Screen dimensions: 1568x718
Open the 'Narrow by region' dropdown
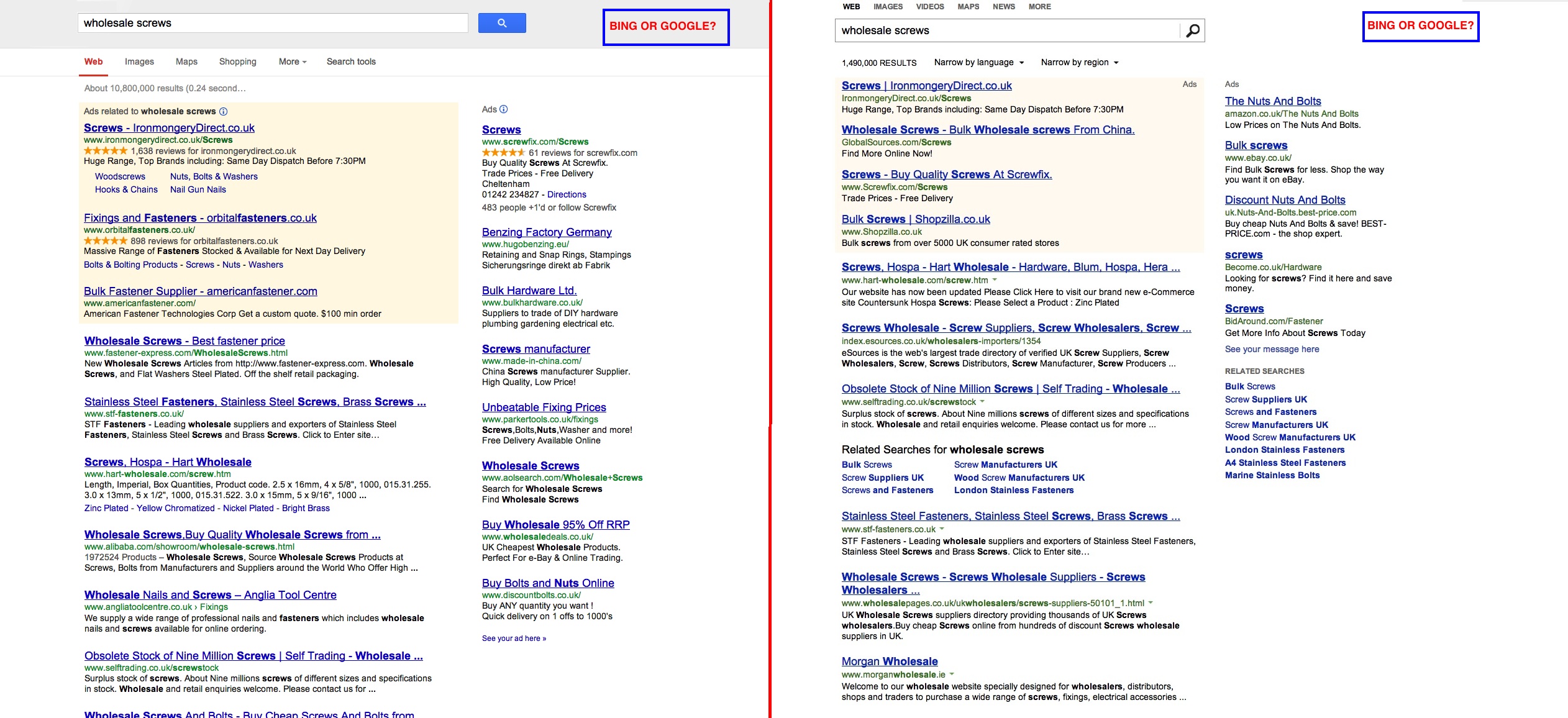1080,63
